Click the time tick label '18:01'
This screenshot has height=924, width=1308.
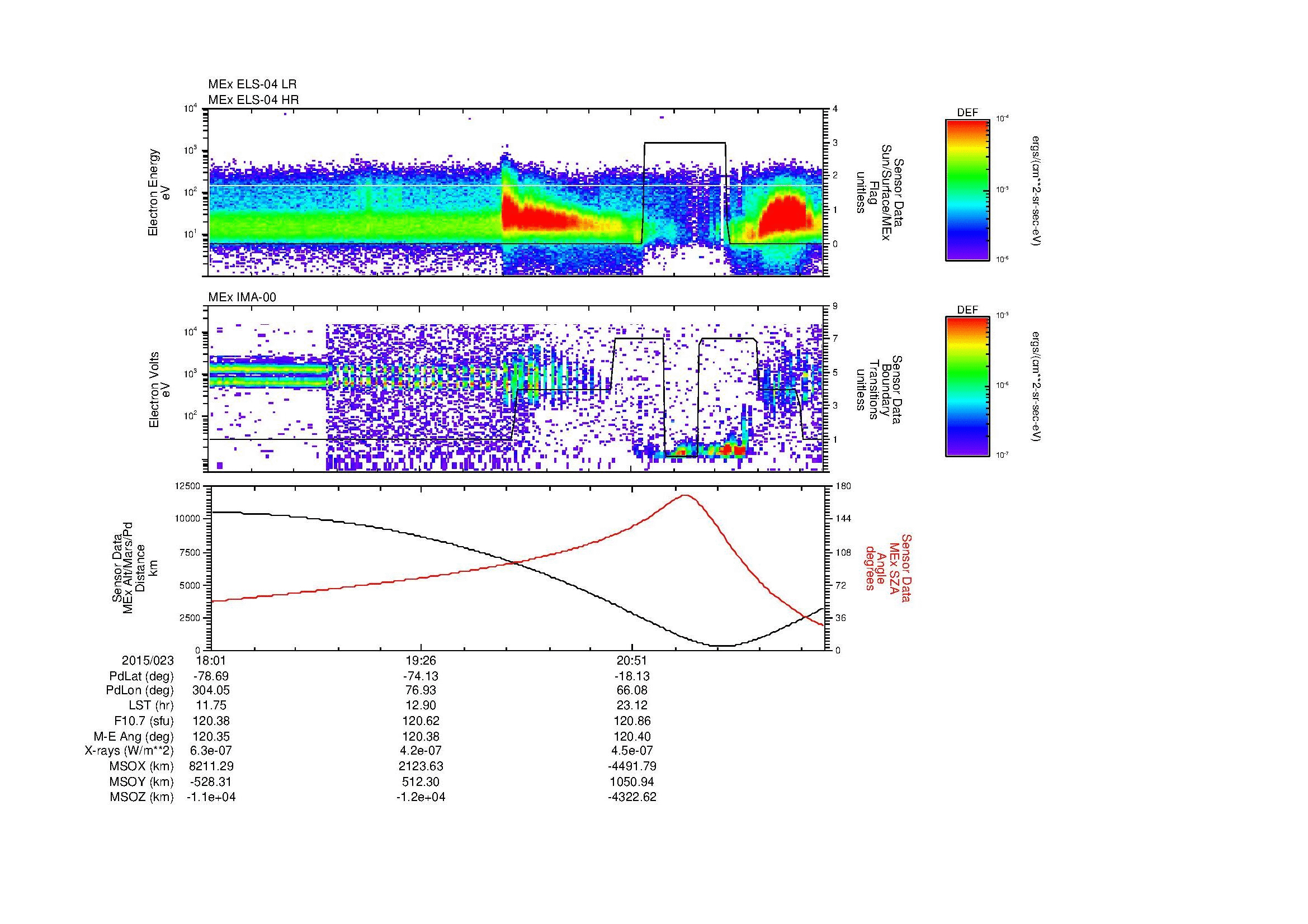click(x=211, y=660)
